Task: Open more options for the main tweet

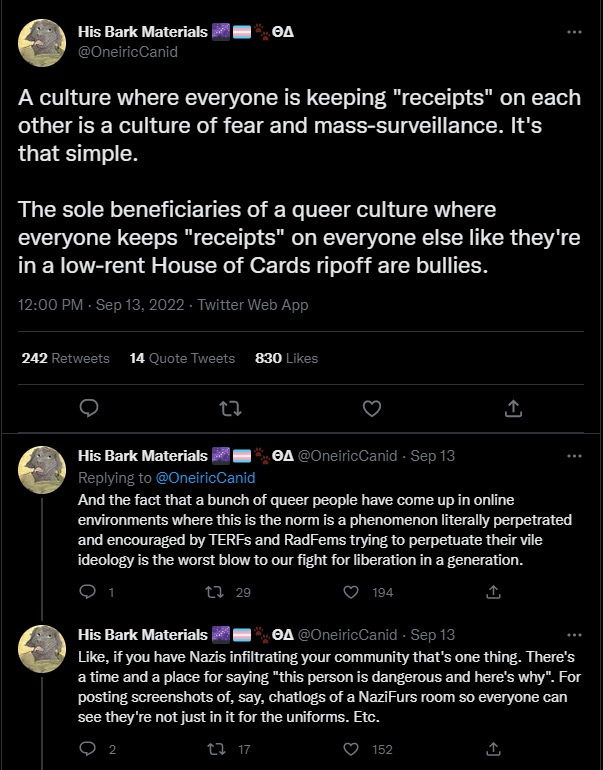Action: tap(574, 32)
